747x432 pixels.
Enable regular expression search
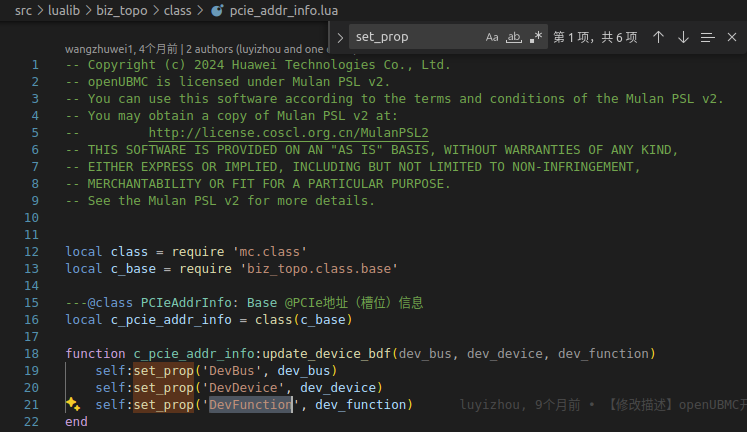click(536, 37)
